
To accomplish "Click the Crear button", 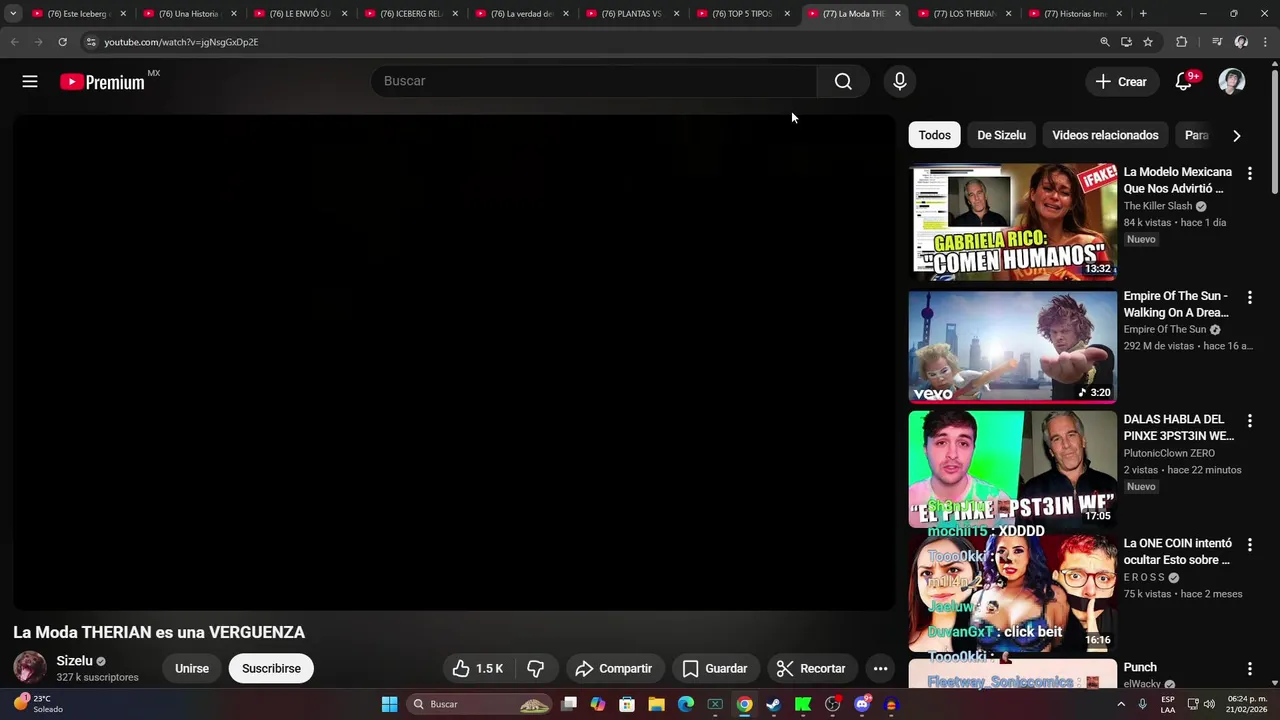I will (1122, 82).
